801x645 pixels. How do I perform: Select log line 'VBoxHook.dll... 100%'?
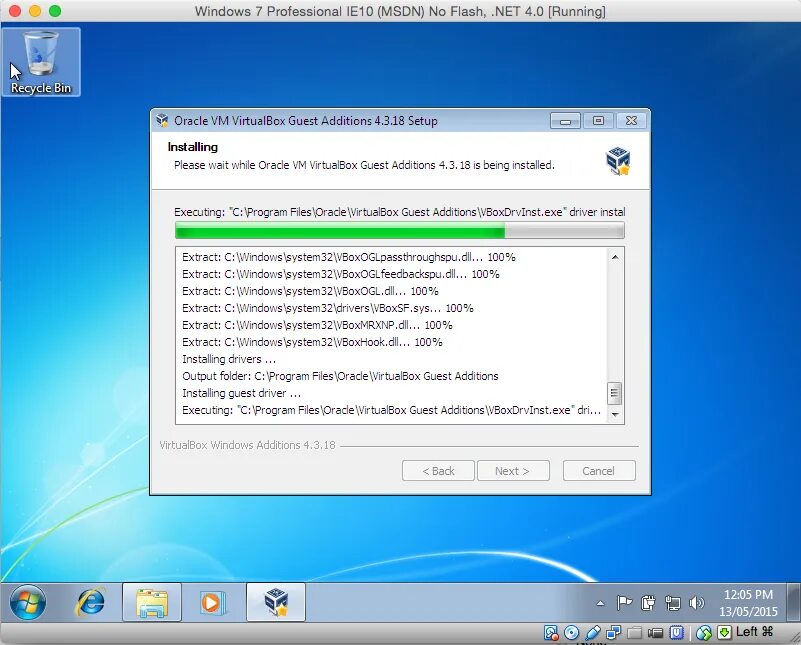pos(312,342)
